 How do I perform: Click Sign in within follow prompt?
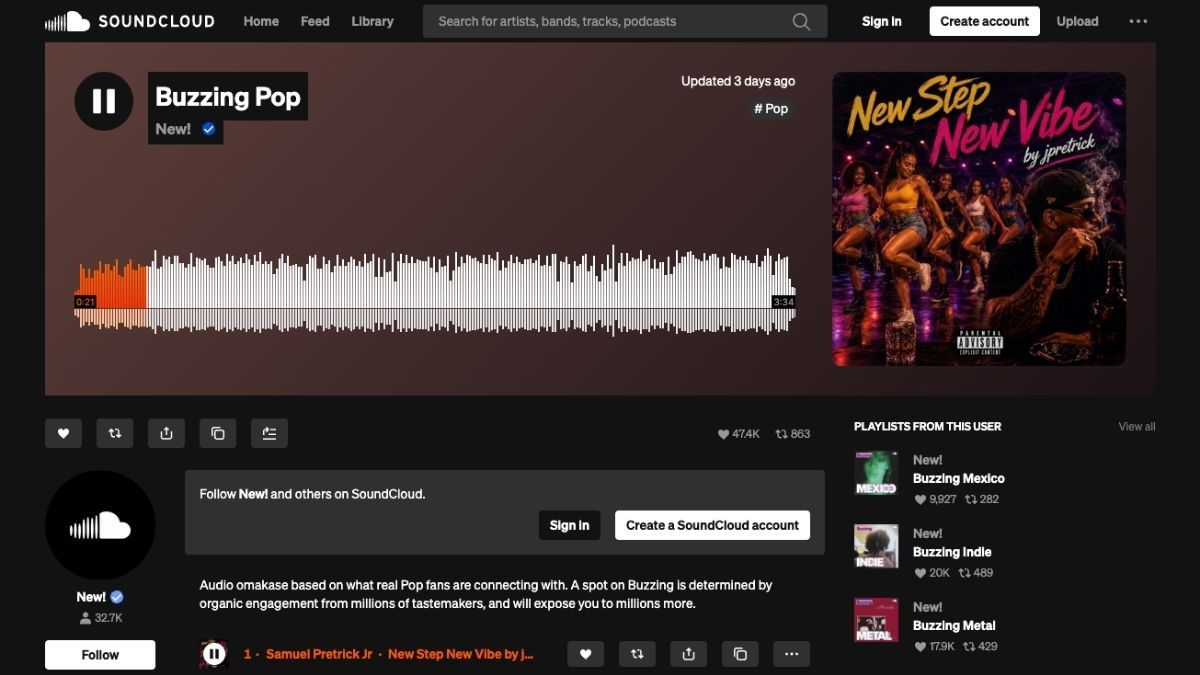[x=569, y=525]
